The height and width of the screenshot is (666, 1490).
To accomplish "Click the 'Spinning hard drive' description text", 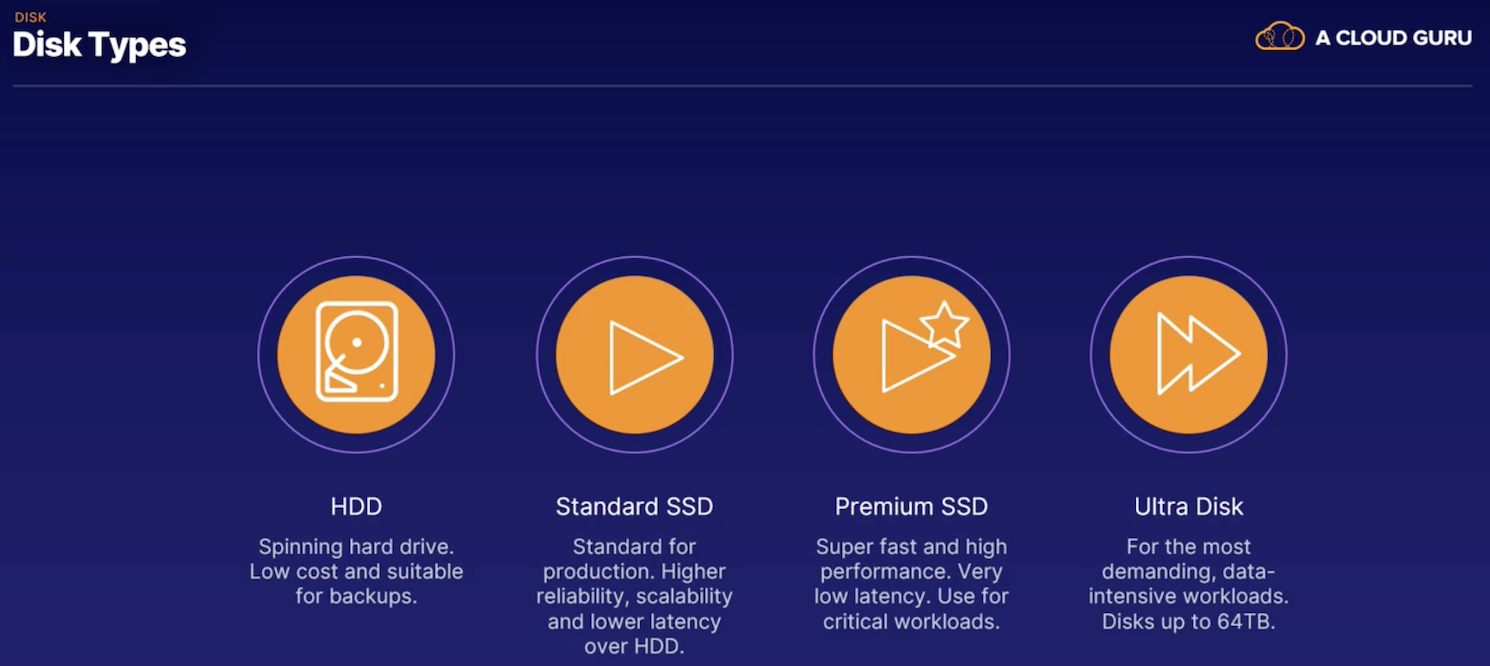I will (x=356, y=547).
